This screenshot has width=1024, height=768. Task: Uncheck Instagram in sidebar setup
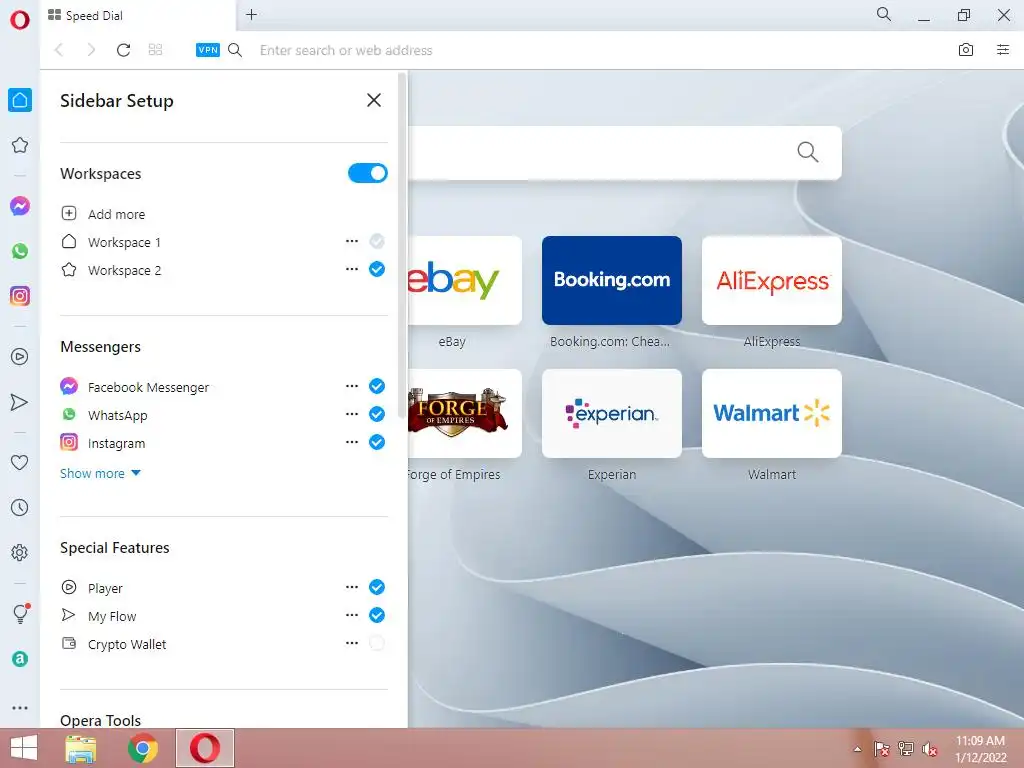tap(377, 442)
